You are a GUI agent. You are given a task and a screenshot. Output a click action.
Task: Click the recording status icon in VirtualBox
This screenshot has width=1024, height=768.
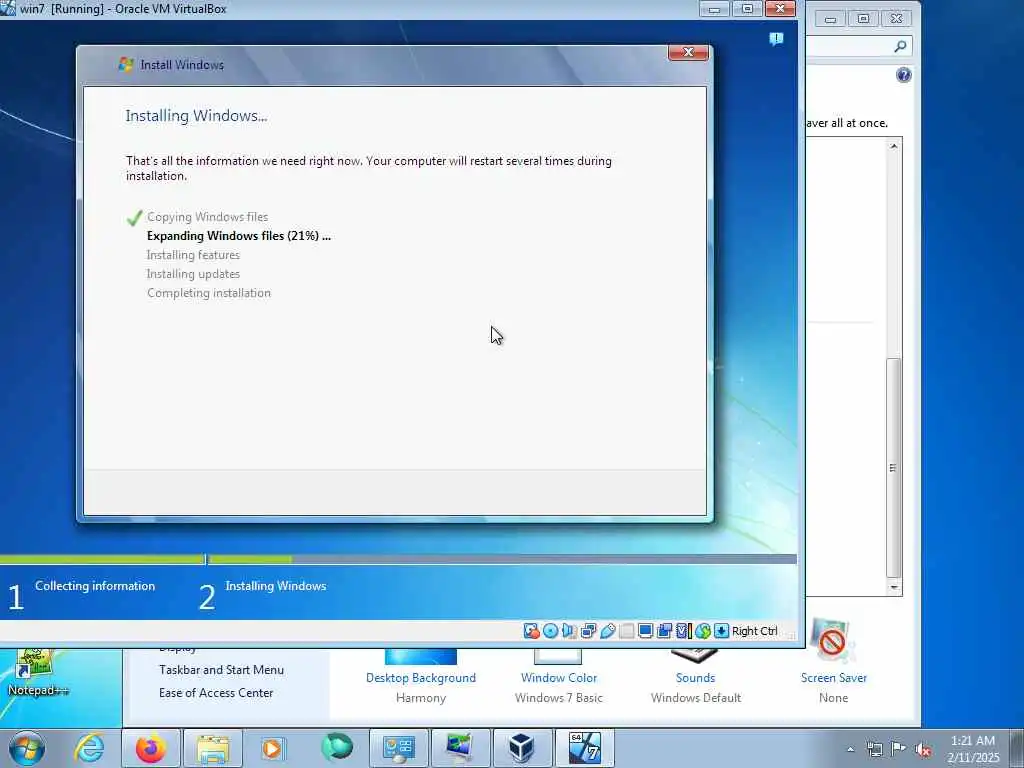pos(665,631)
